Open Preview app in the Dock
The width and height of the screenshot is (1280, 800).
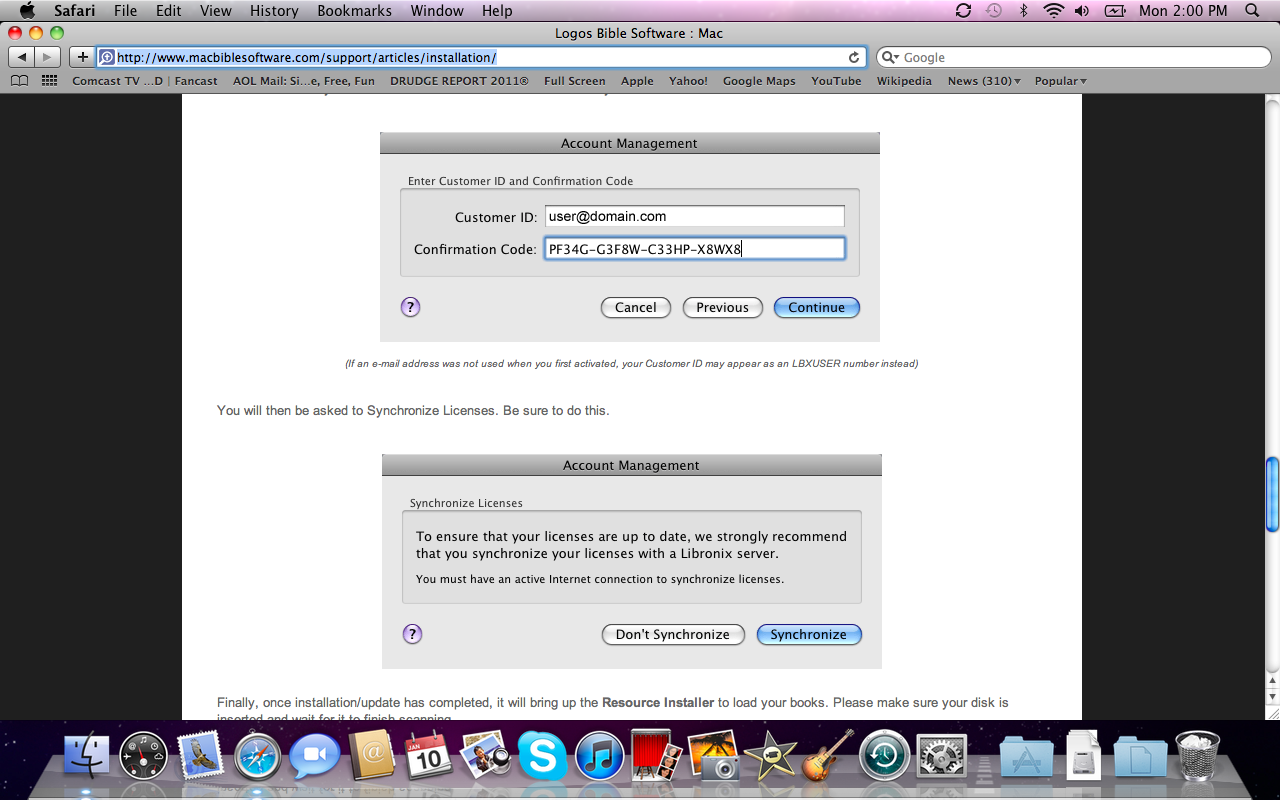486,755
